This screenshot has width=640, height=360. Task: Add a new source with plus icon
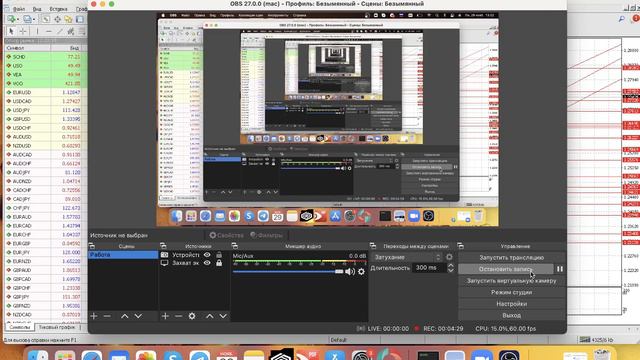165,316
